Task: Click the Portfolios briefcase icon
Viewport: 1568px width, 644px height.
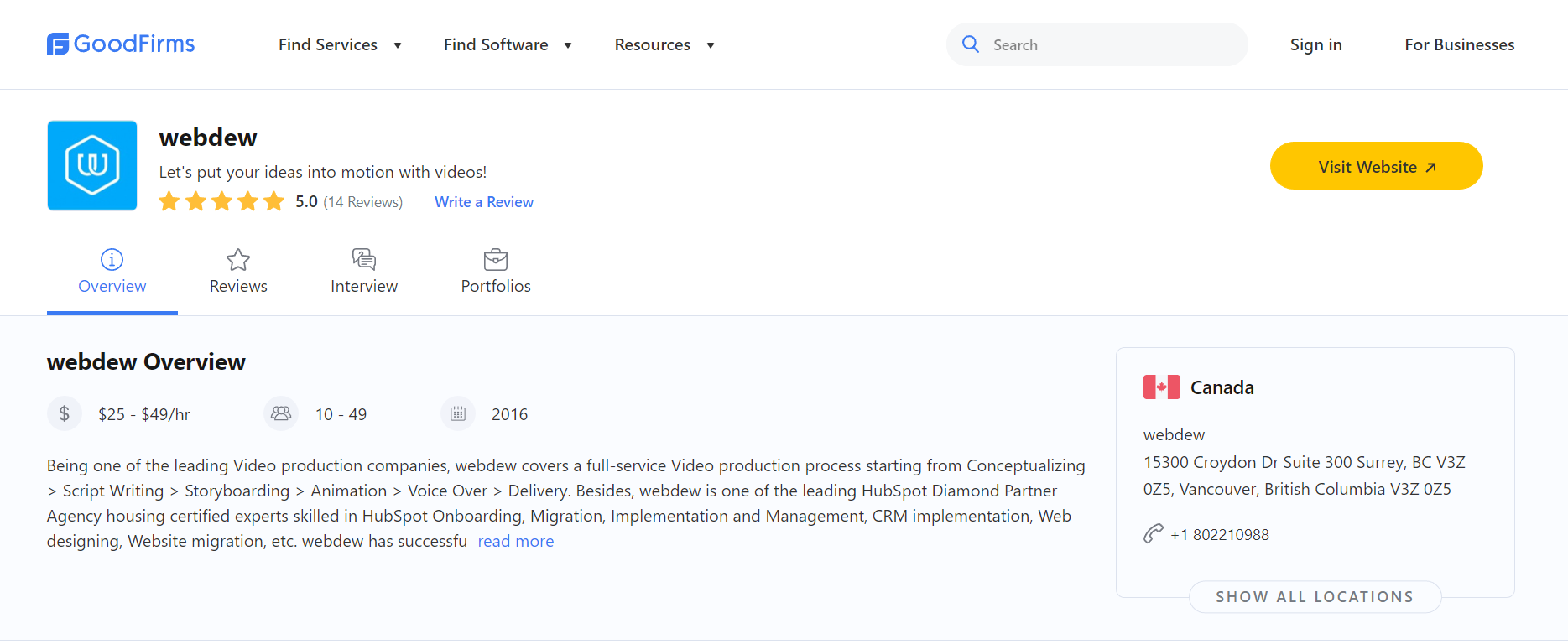Action: coord(496,259)
